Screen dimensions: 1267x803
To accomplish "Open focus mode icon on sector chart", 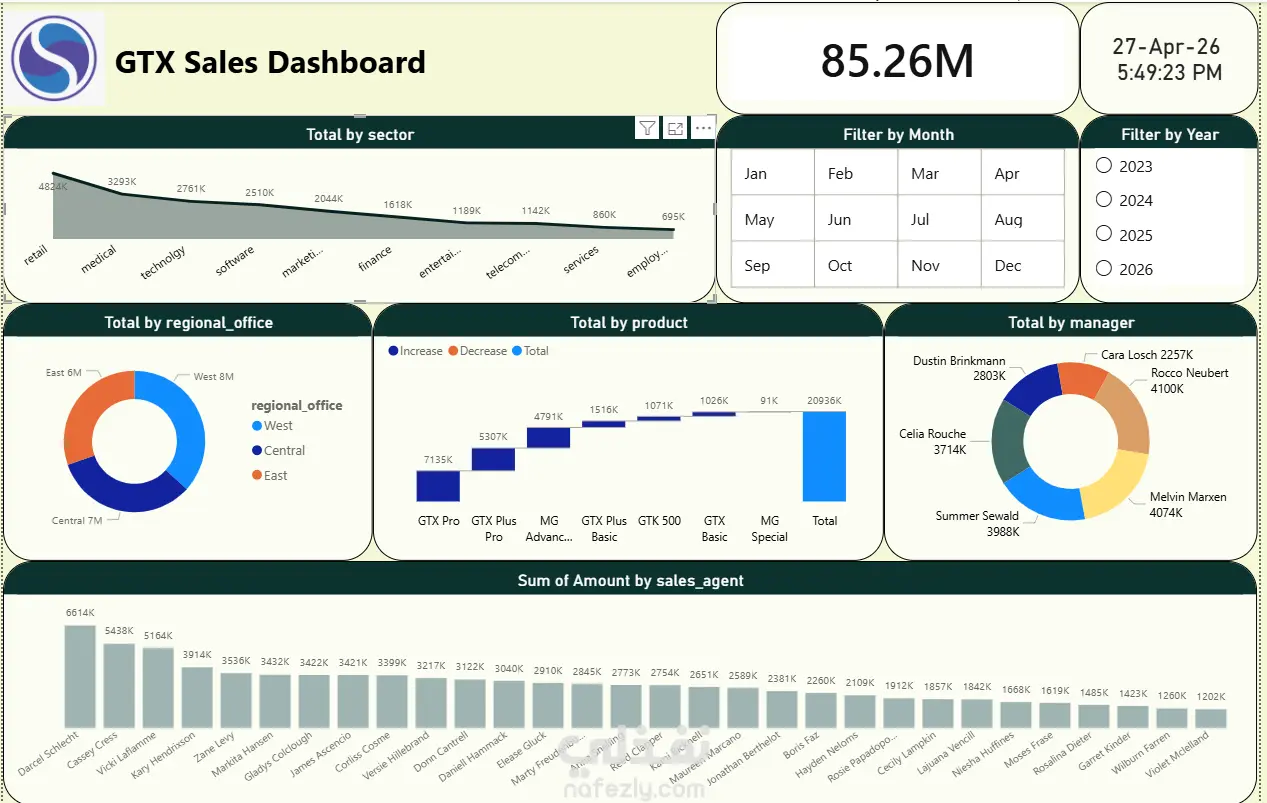I will [676, 128].
